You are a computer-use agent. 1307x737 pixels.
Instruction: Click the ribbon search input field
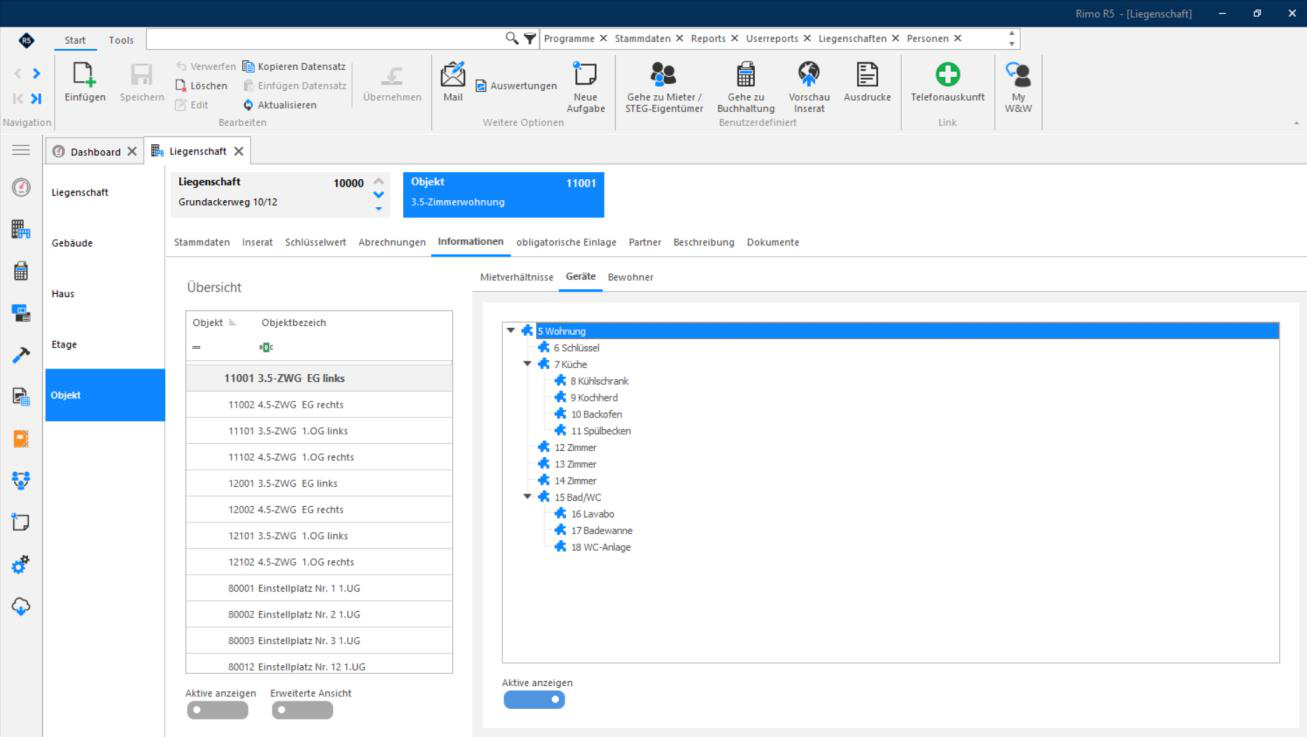click(324, 39)
